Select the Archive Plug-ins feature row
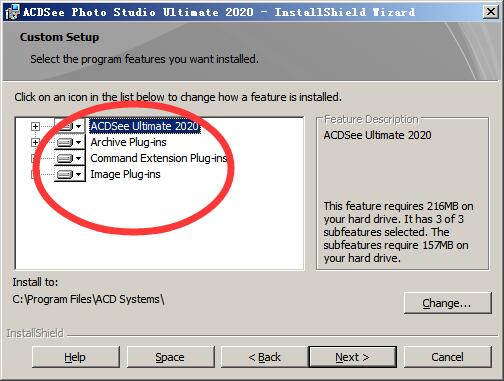 [x=128, y=142]
